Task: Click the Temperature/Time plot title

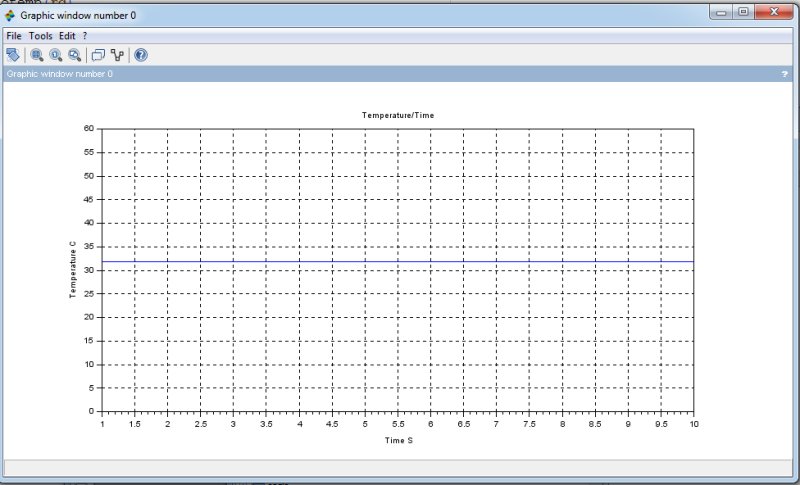Action: pos(398,115)
